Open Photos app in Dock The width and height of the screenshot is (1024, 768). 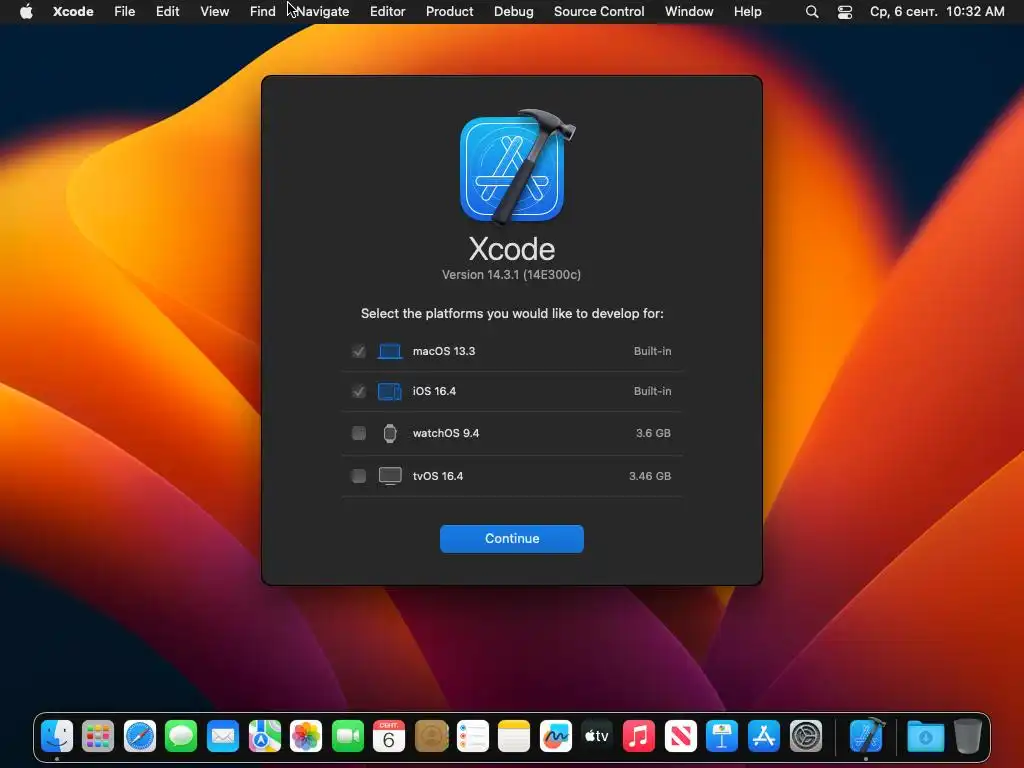pos(306,737)
